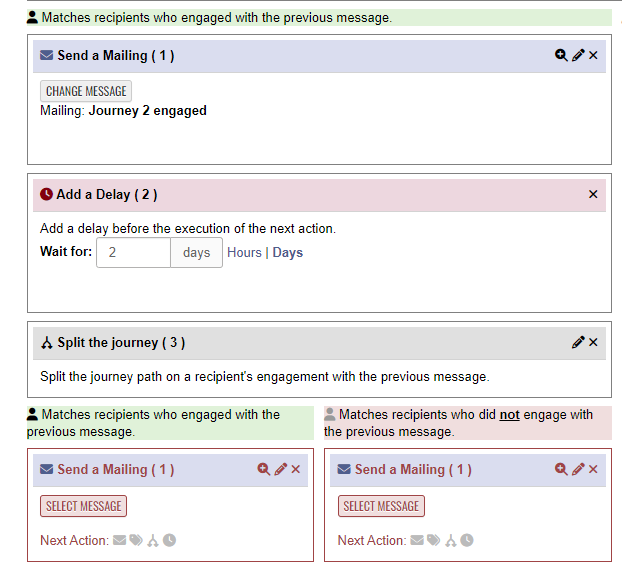Add a delay clock as next action, engaged branch
Image resolution: width=622 pixels, height=582 pixels.
[169, 540]
